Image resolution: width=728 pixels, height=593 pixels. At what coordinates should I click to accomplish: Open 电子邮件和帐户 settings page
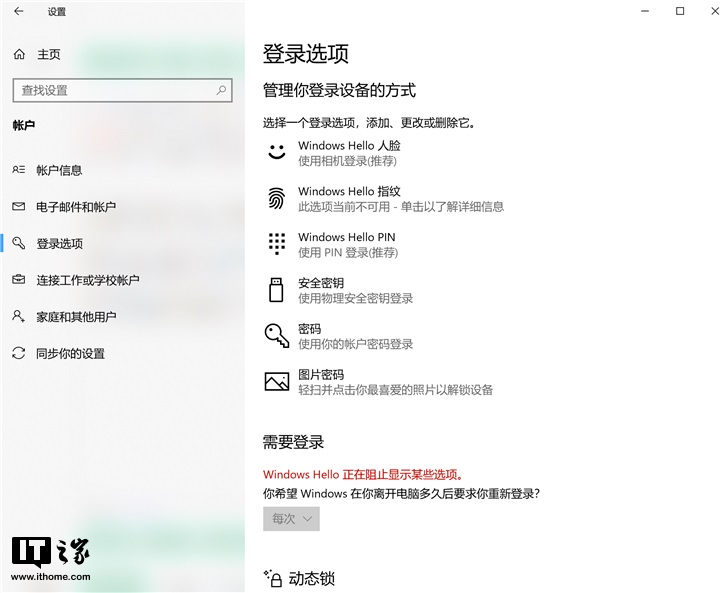coord(76,207)
